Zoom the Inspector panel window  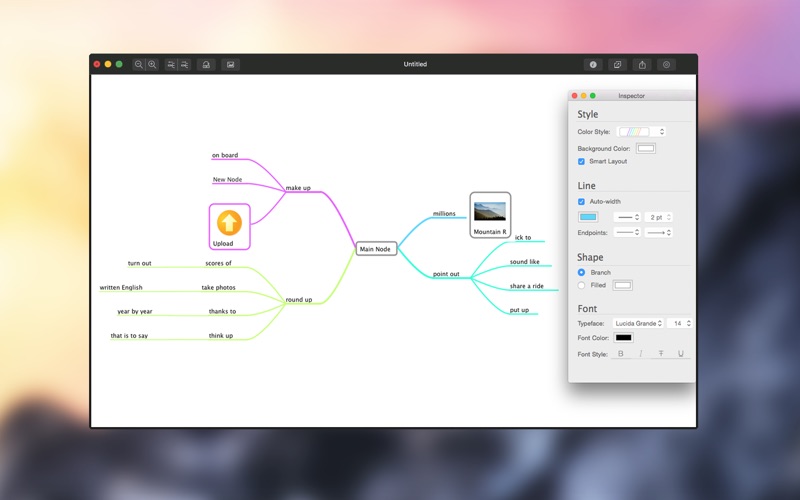[x=593, y=96]
